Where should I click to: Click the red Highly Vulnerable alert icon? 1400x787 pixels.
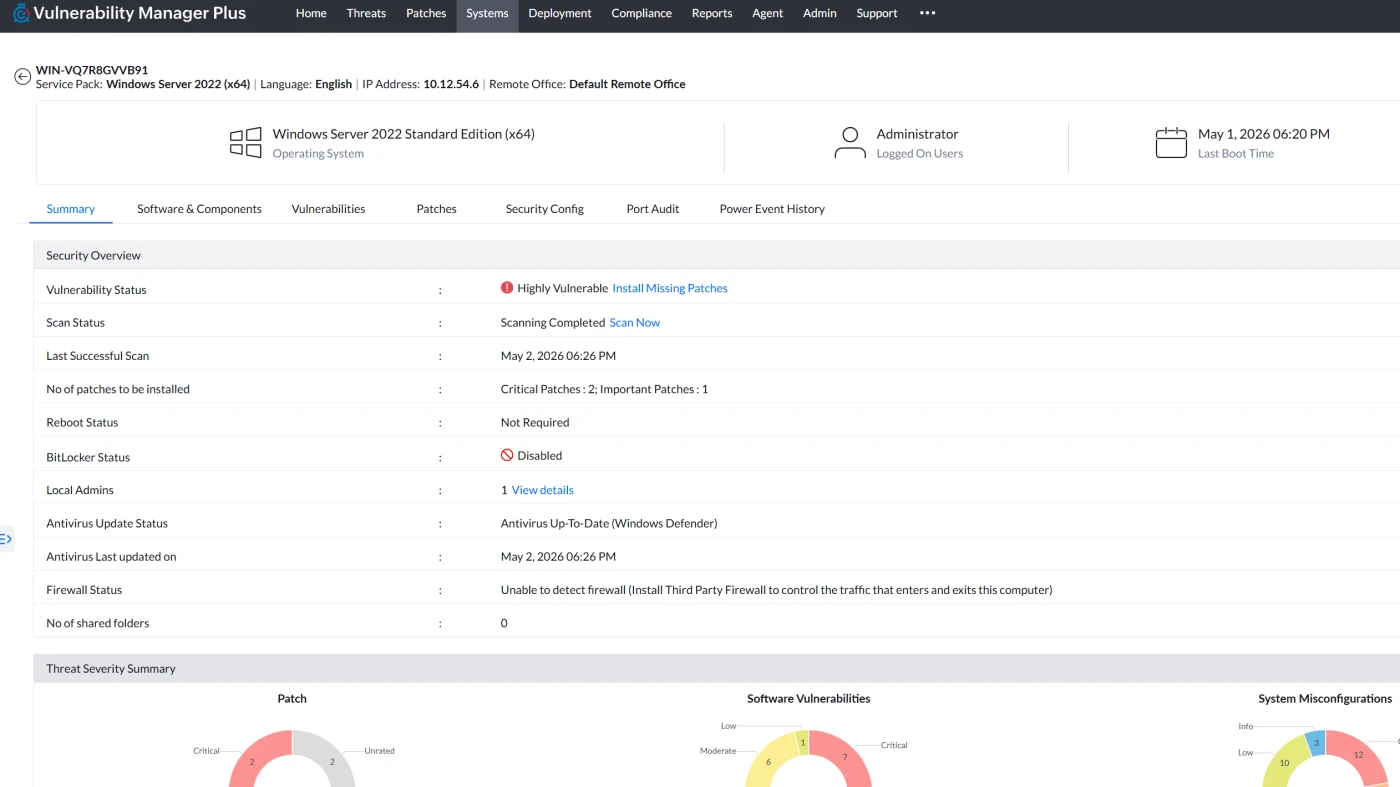(x=507, y=288)
